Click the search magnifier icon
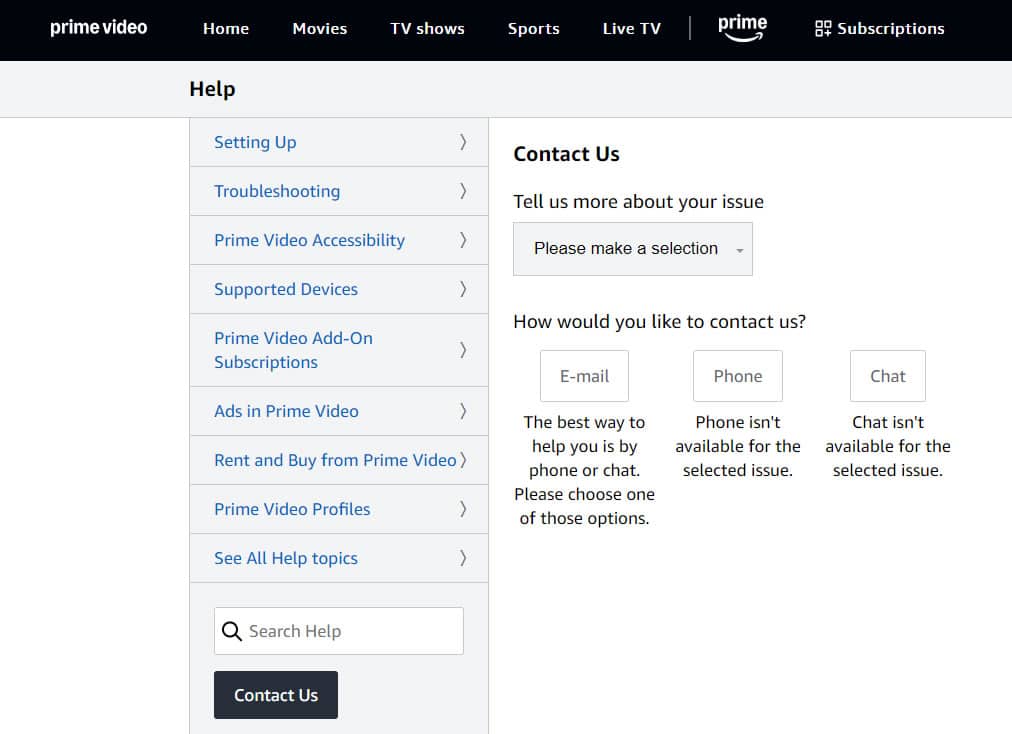 pos(231,631)
